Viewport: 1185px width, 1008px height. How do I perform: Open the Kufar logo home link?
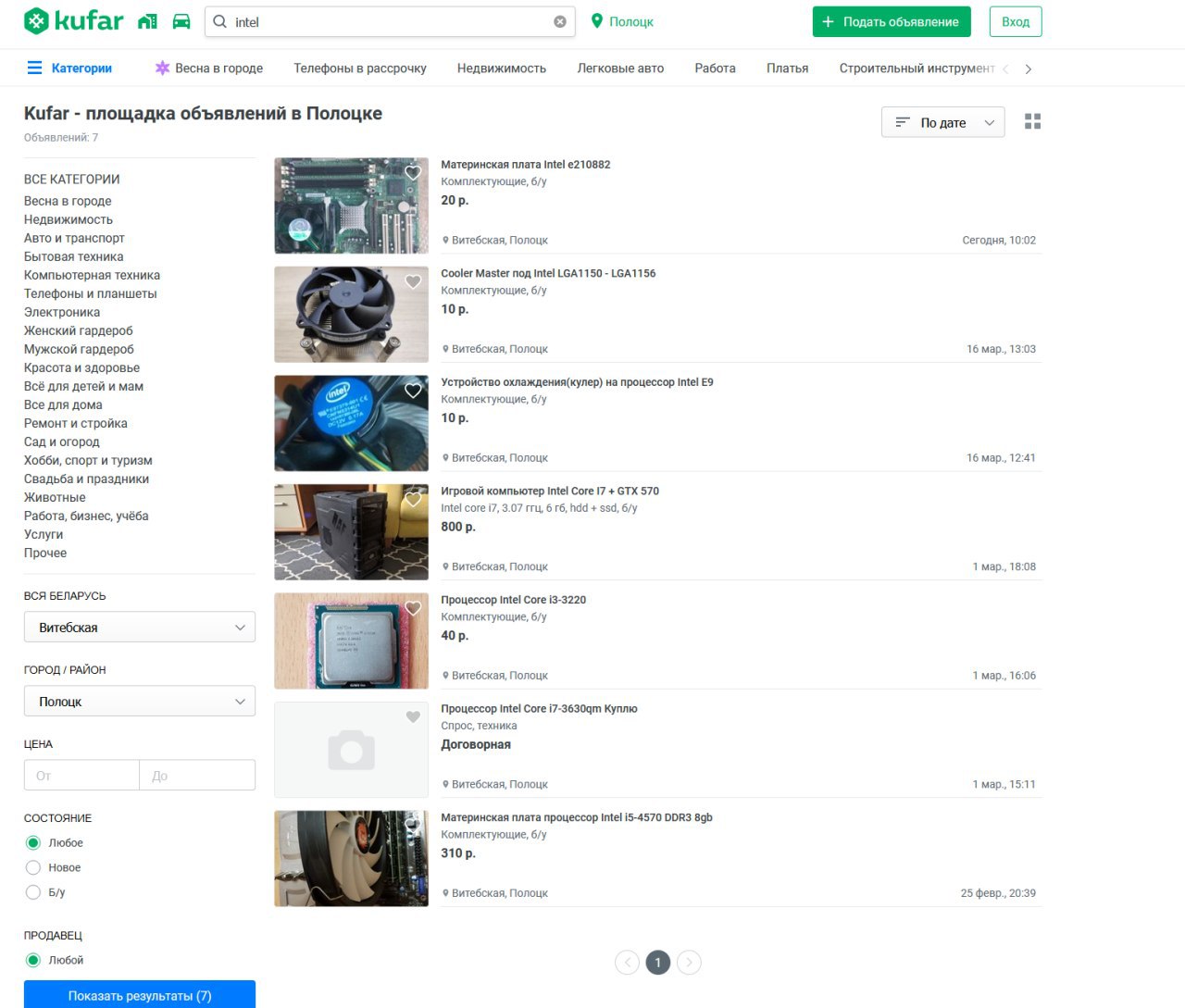pos(73,20)
